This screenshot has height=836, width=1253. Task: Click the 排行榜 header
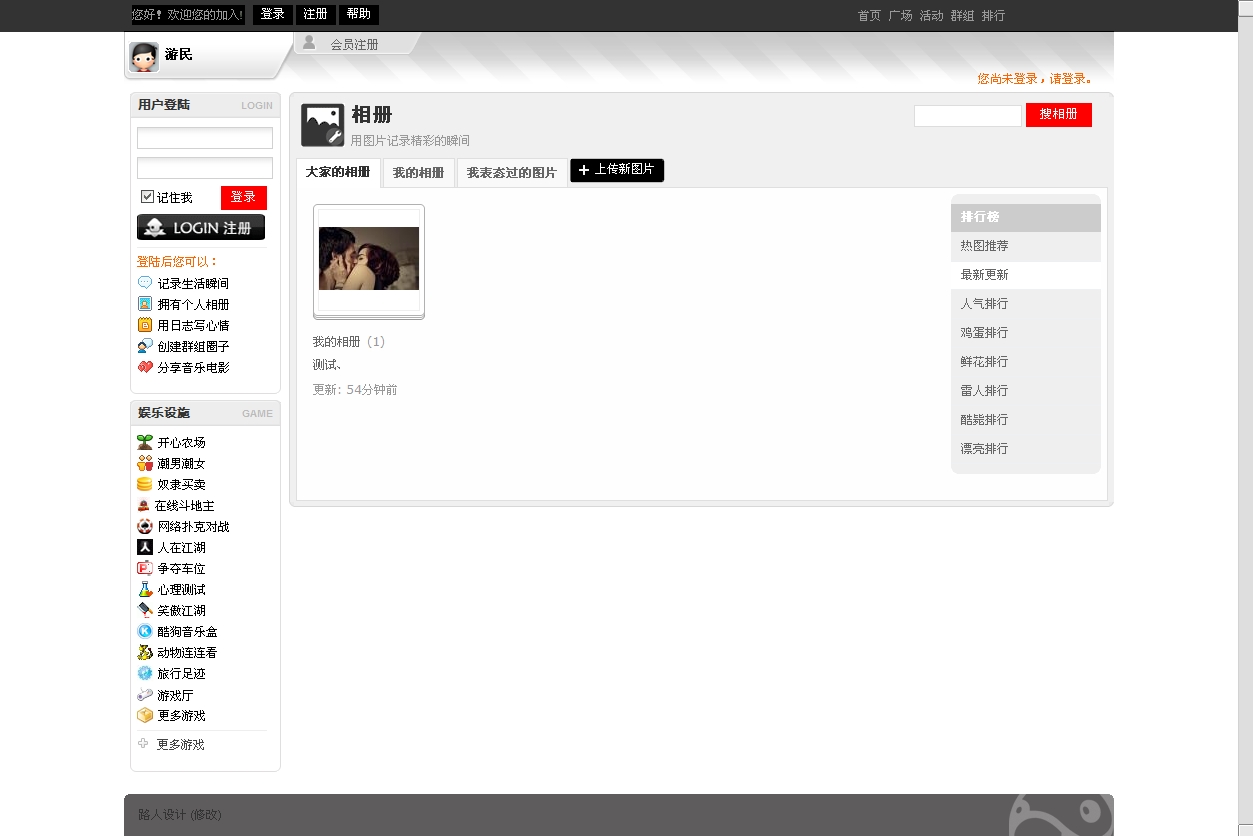tap(1026, 217)
